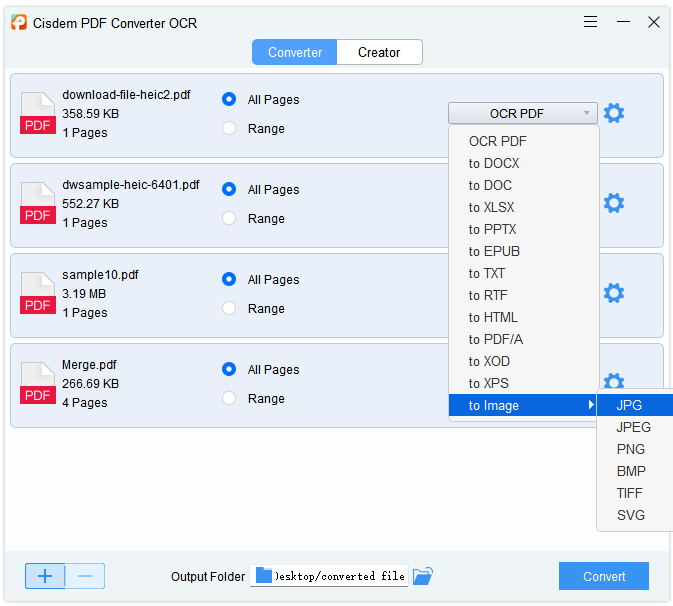Open settings gear for dwsample-heic-6401.pdf

click(614, 203)
